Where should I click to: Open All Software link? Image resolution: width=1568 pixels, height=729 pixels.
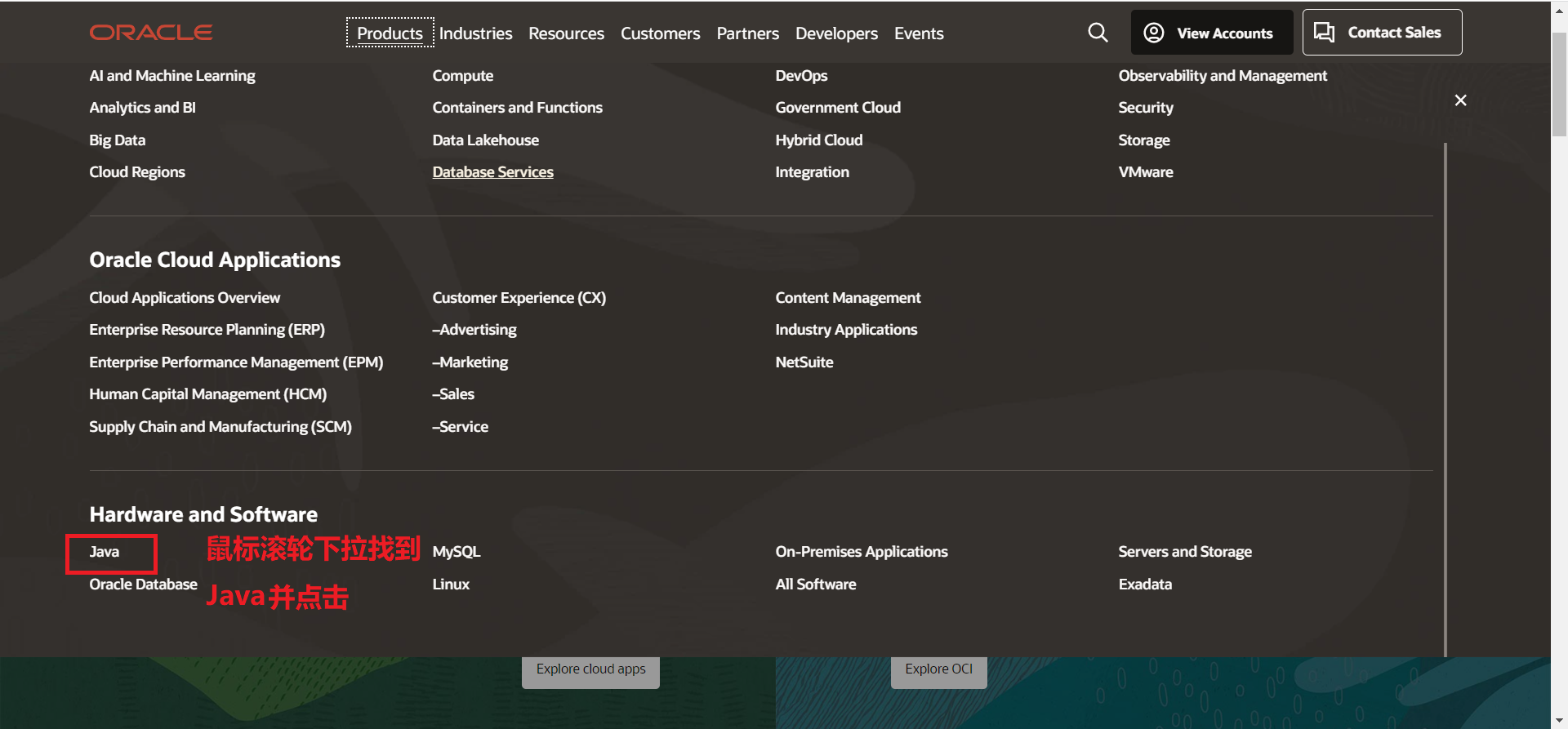click(816, 585)
